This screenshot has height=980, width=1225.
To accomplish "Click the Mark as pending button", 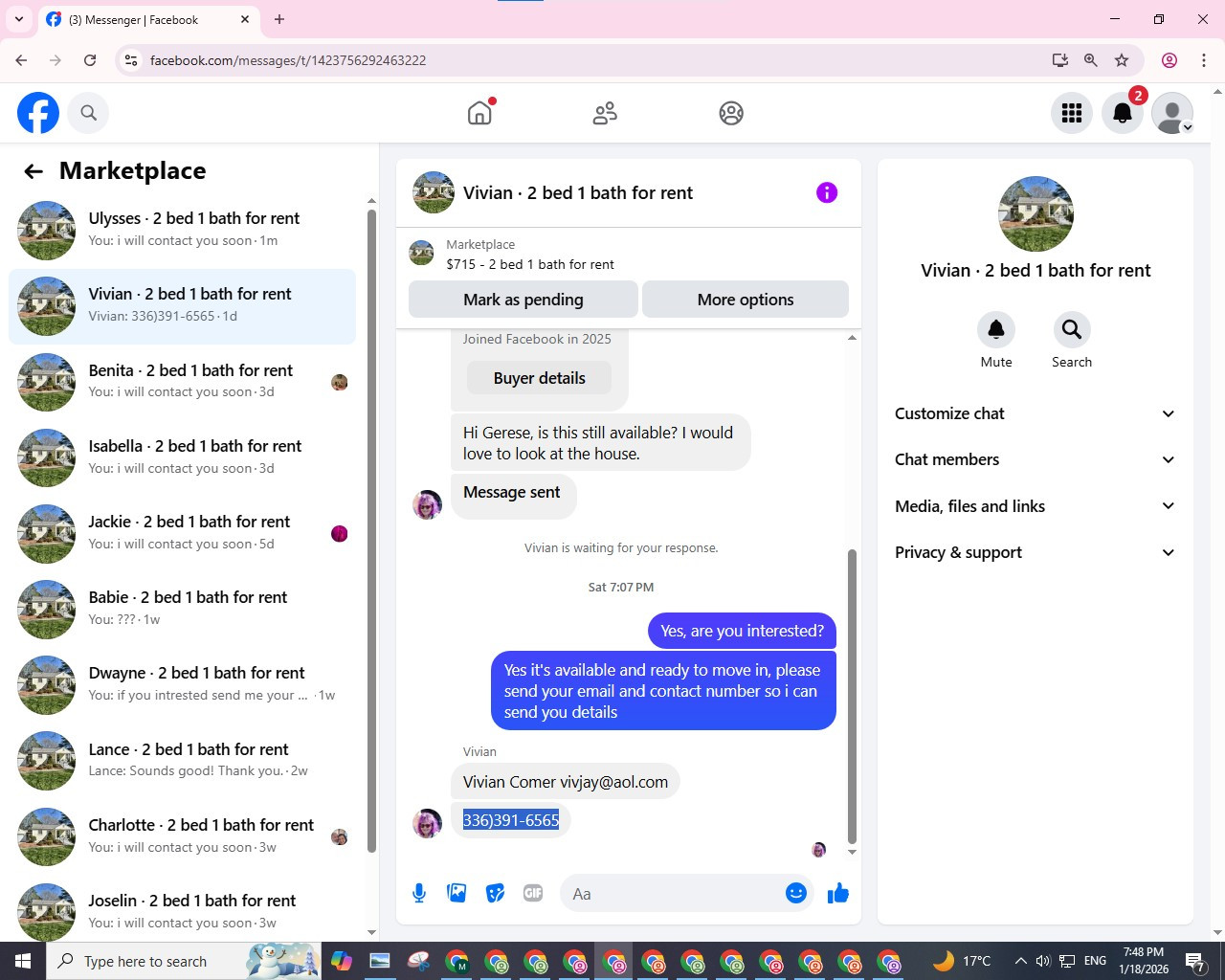I will coord(523,300).
